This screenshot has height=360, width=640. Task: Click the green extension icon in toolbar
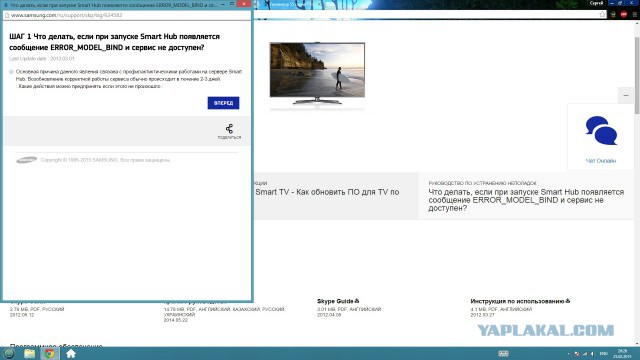coord(613,15)
